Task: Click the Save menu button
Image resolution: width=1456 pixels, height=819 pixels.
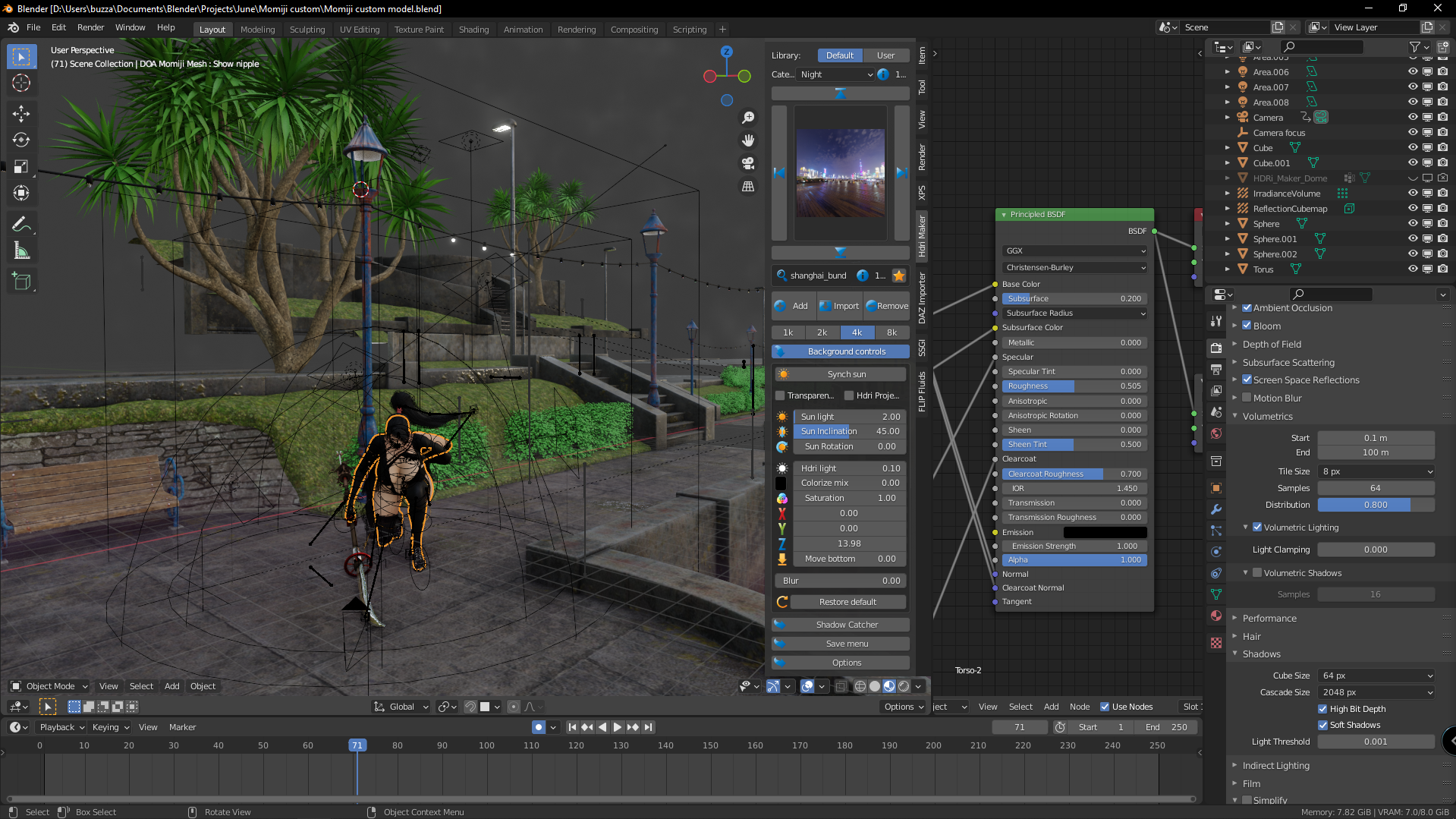Action: coord(841,644)
